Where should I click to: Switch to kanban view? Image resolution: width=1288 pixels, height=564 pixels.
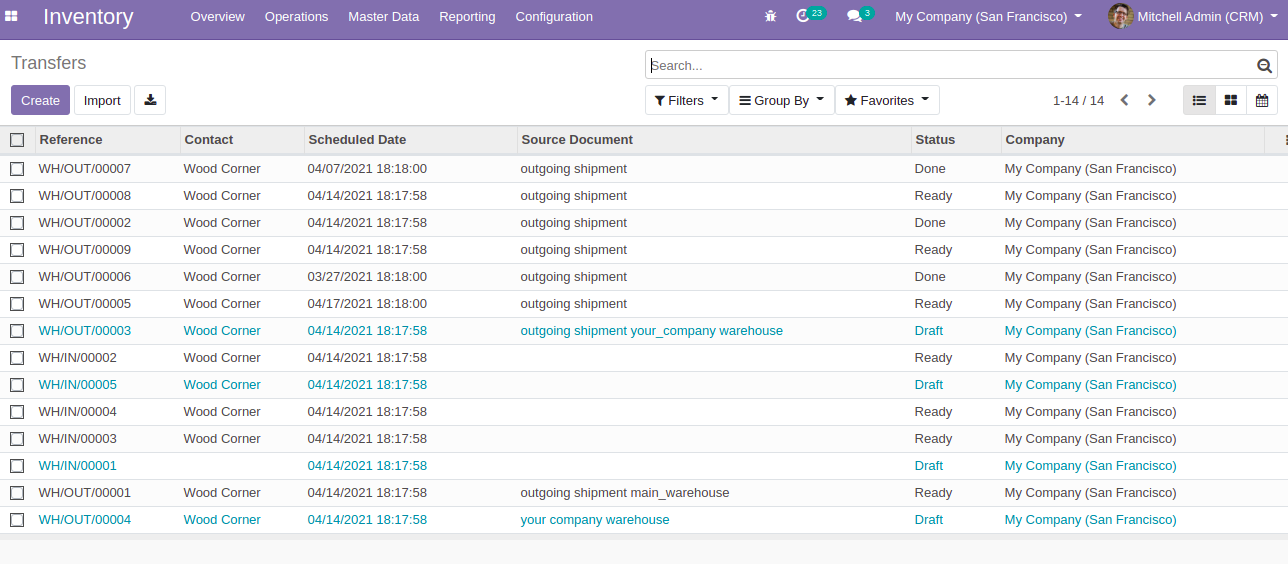pyautogui.click(x=1231, y=100)
